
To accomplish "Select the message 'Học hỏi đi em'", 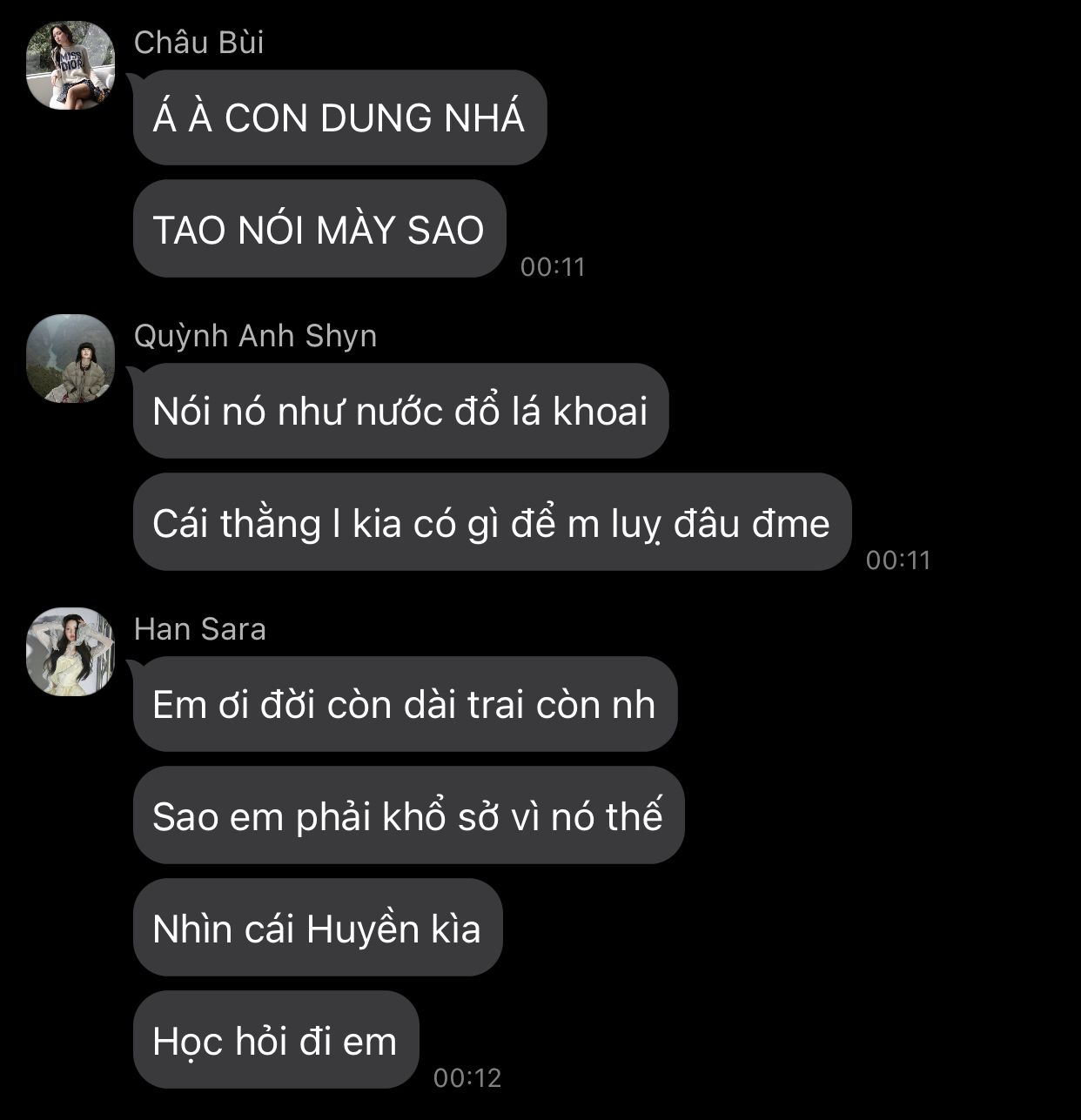I will click(276, 1040).
